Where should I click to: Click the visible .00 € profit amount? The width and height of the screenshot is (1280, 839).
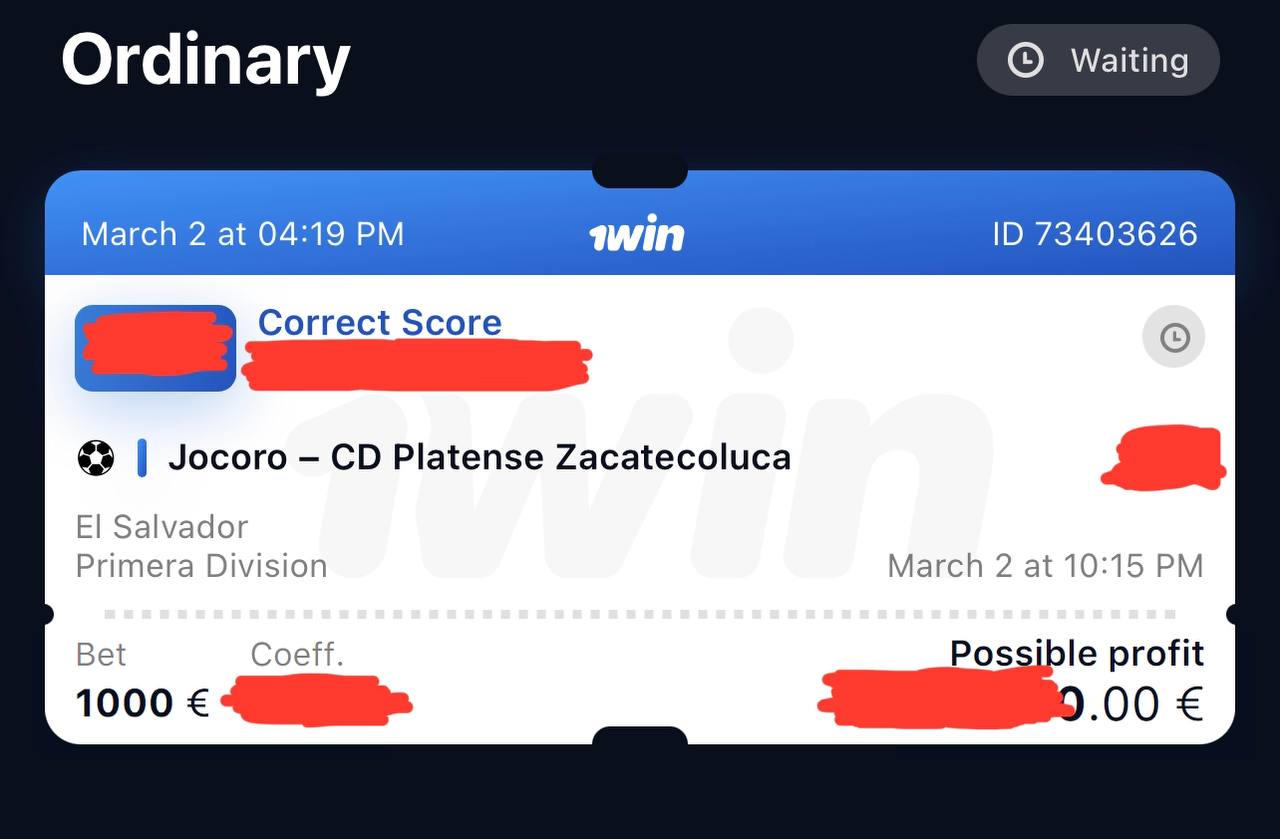pos(1135,703)
